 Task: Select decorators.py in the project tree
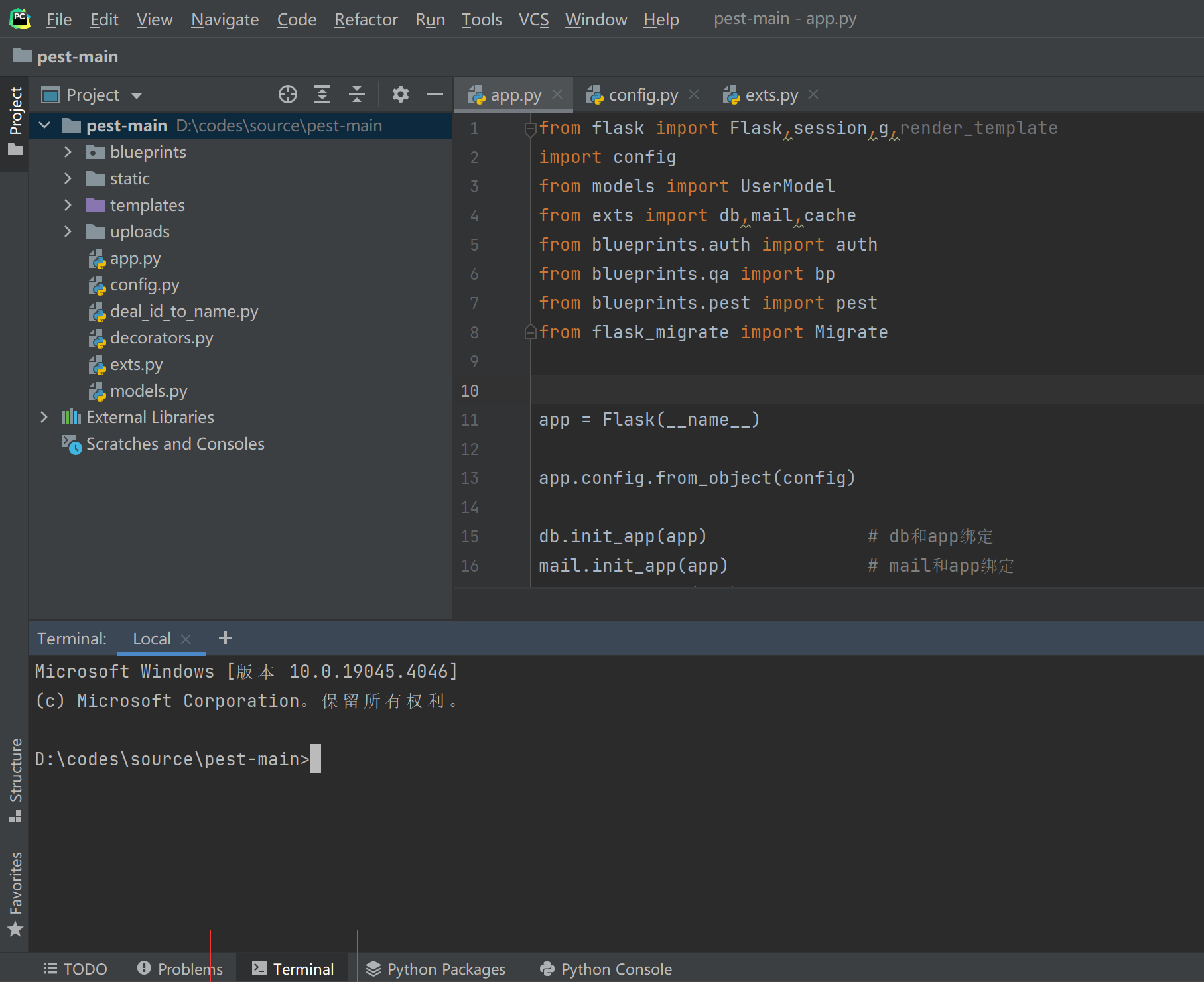(161, 338)
